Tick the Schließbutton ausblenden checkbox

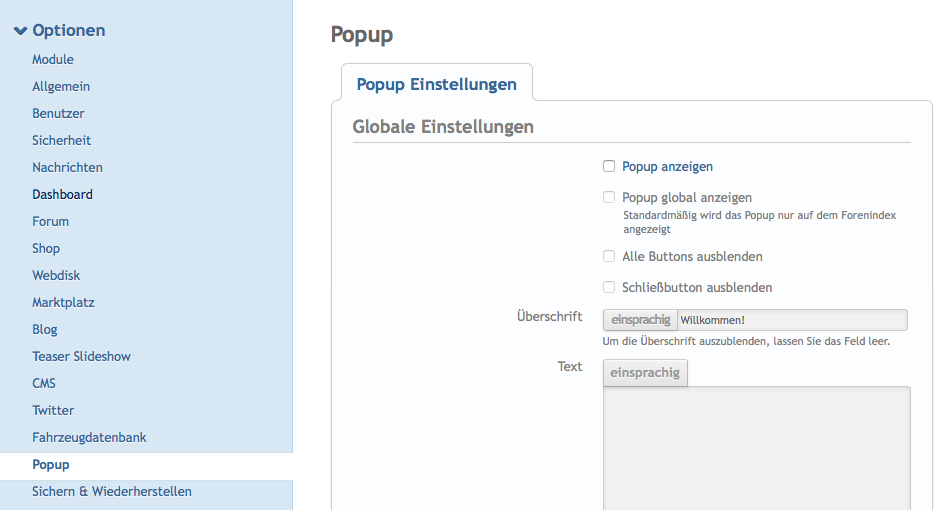pos(609,288)
